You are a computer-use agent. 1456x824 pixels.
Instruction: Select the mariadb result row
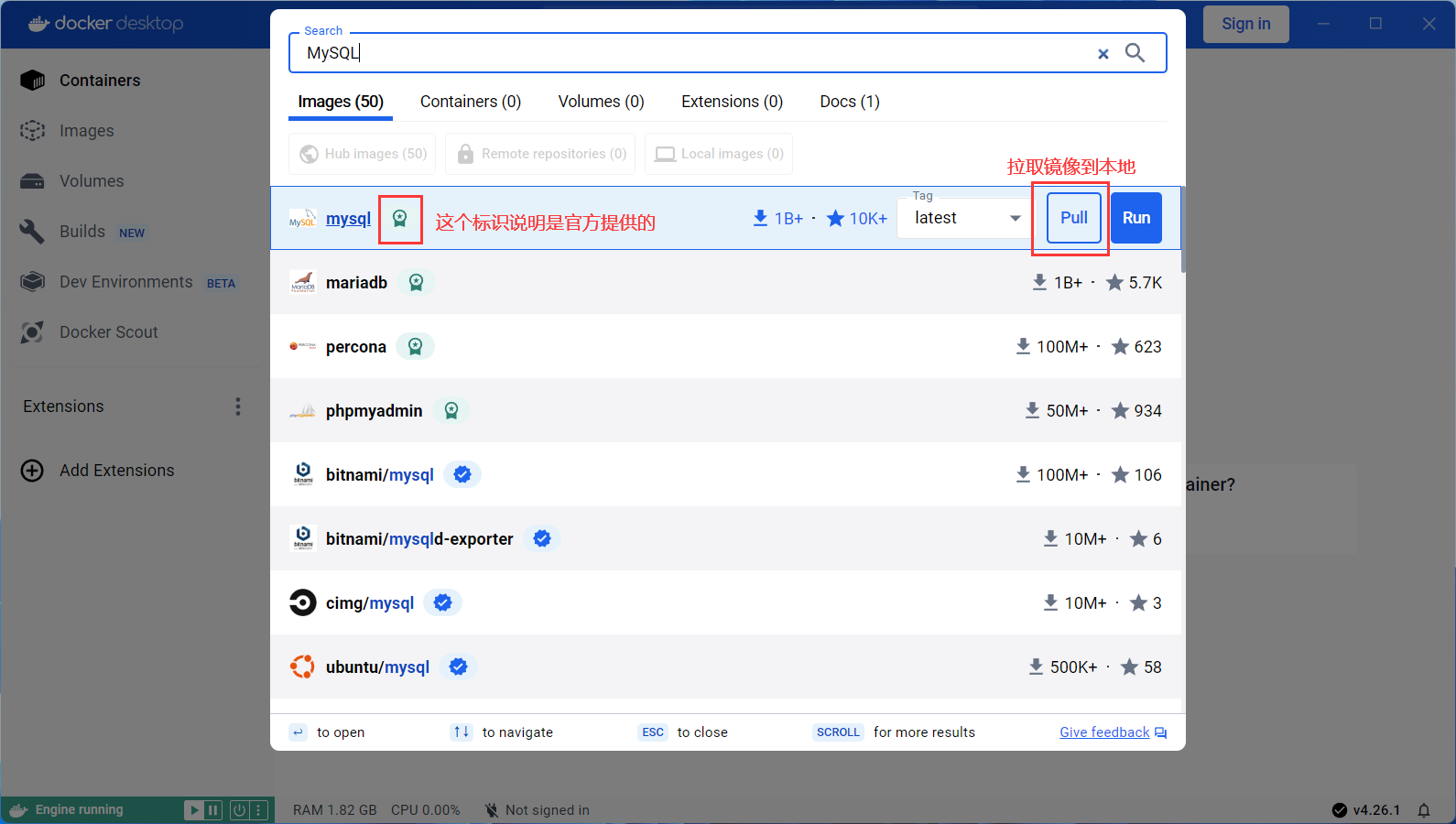[x=725, y=282]
